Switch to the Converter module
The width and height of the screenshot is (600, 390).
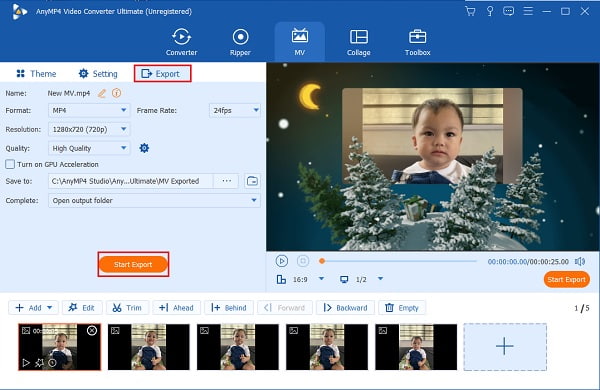click(x=181, y=42)
